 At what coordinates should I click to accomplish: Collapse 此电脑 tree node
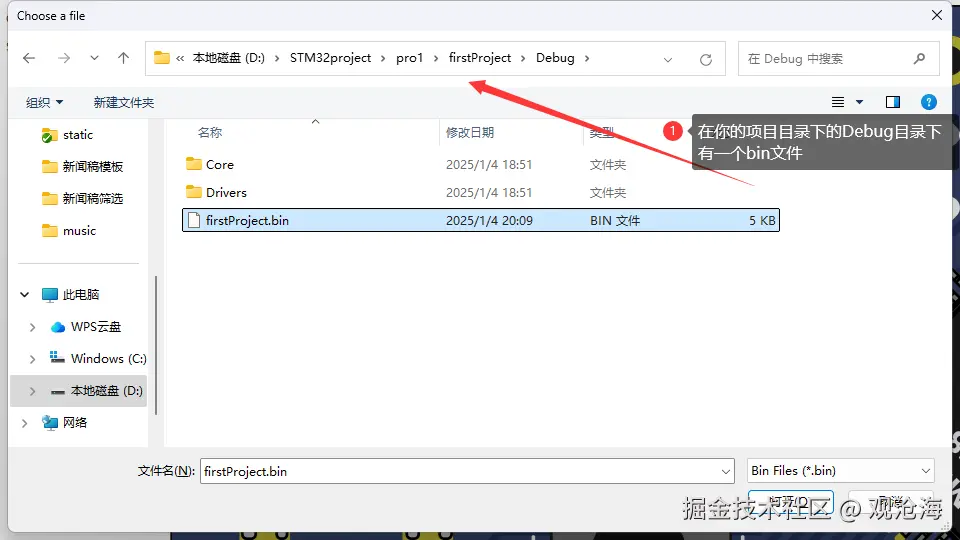point(24,294)
